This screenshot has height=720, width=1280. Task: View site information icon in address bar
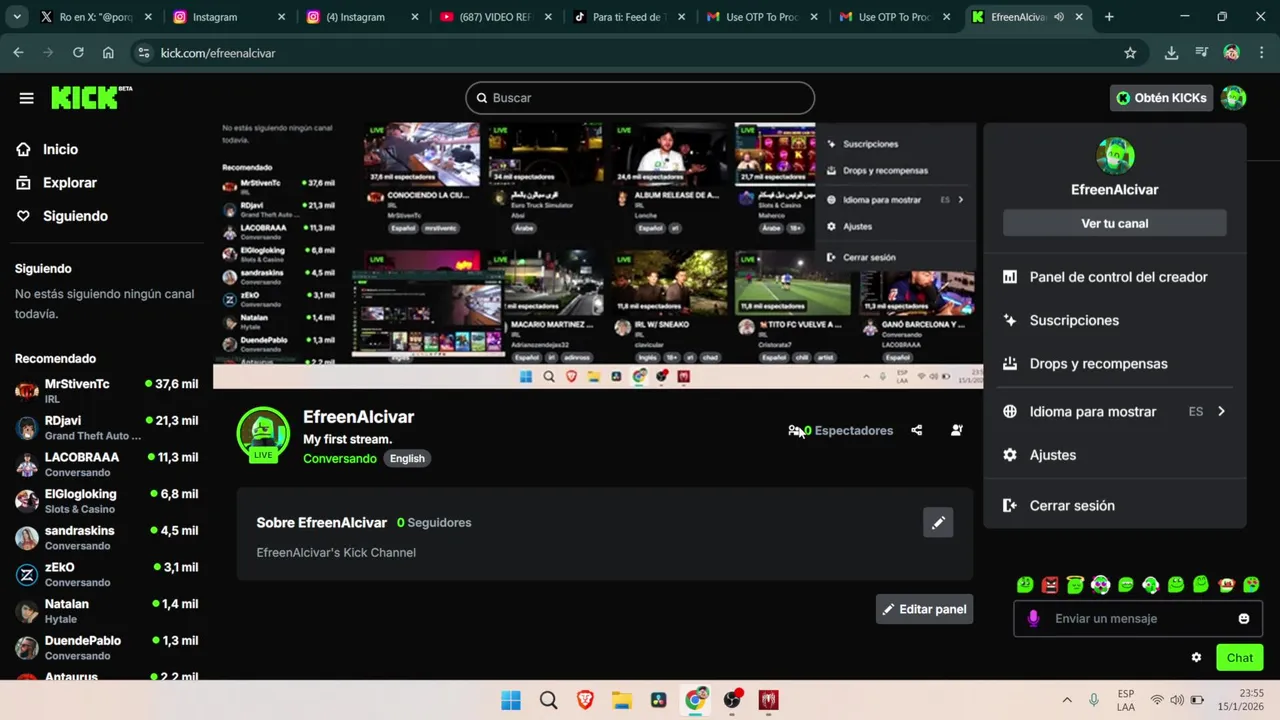click(143, 53)
